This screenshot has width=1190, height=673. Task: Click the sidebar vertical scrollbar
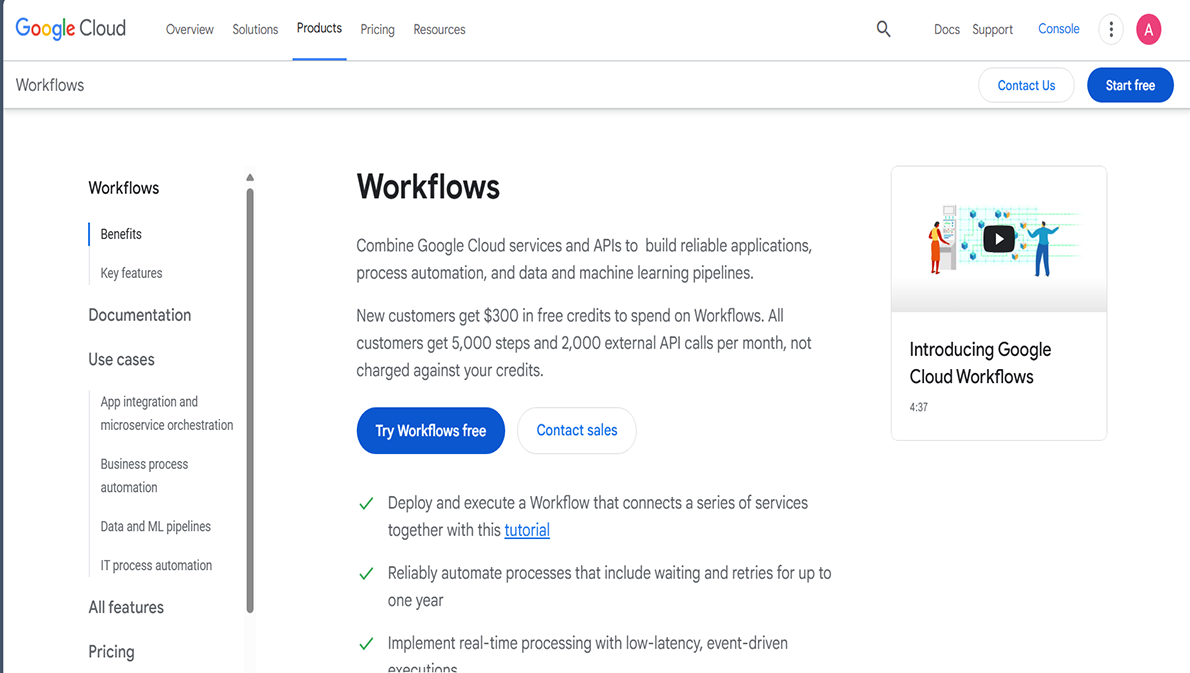click(250, 401)
